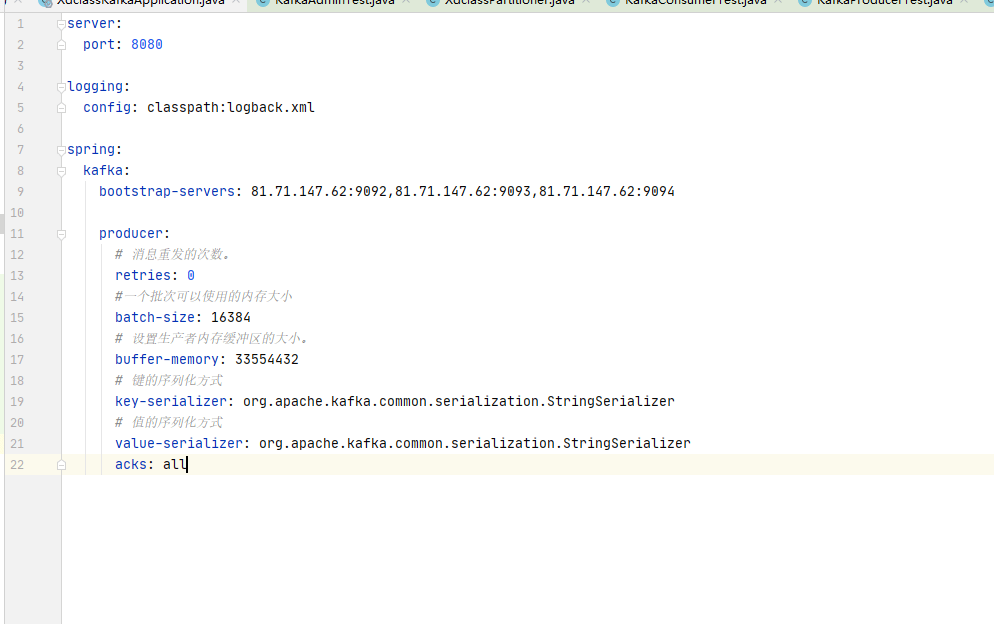
Task: Click the comment above the value-serializer line
Action: point(169,422)
